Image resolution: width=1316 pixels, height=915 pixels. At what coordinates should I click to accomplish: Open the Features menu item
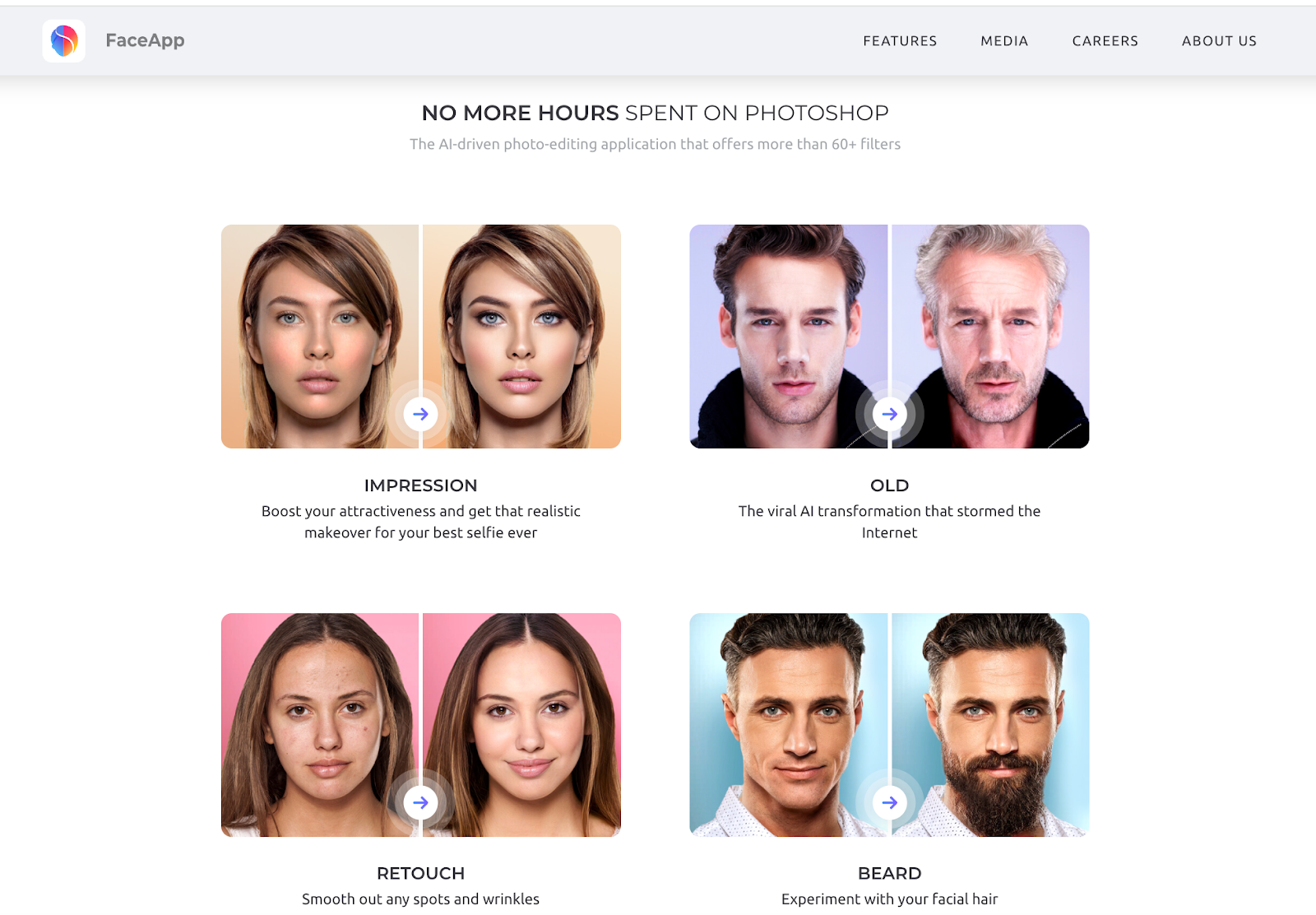pos(900,41)
